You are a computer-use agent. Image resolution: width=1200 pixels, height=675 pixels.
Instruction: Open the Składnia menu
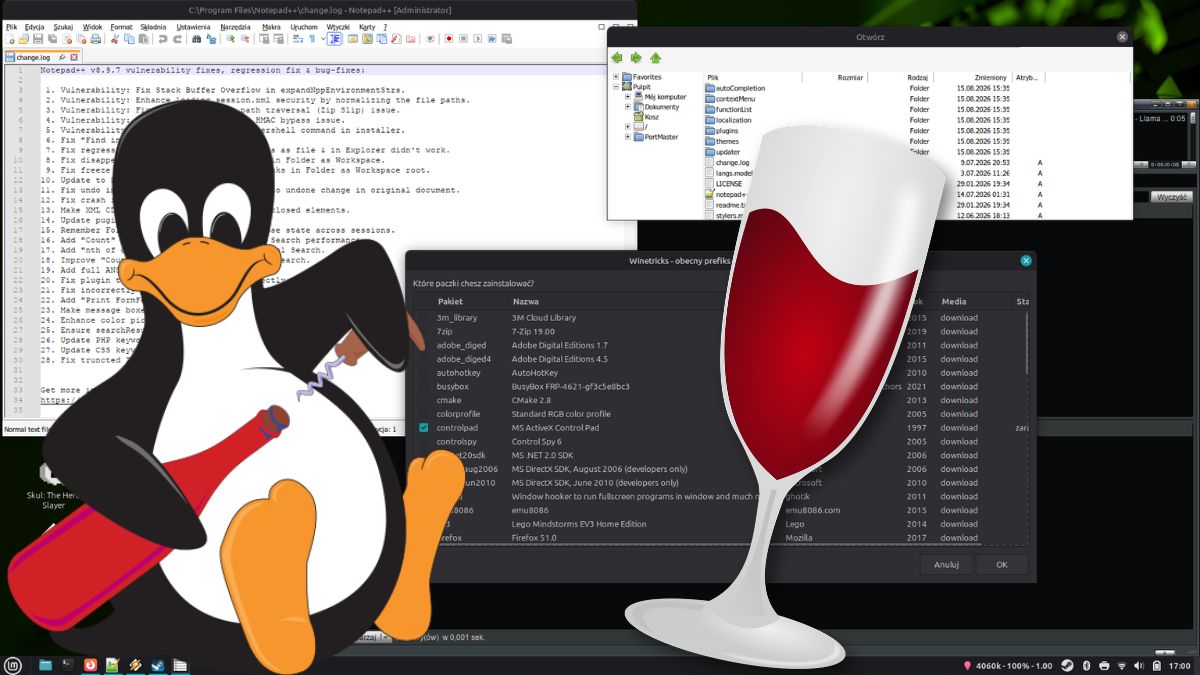(154, 27)
